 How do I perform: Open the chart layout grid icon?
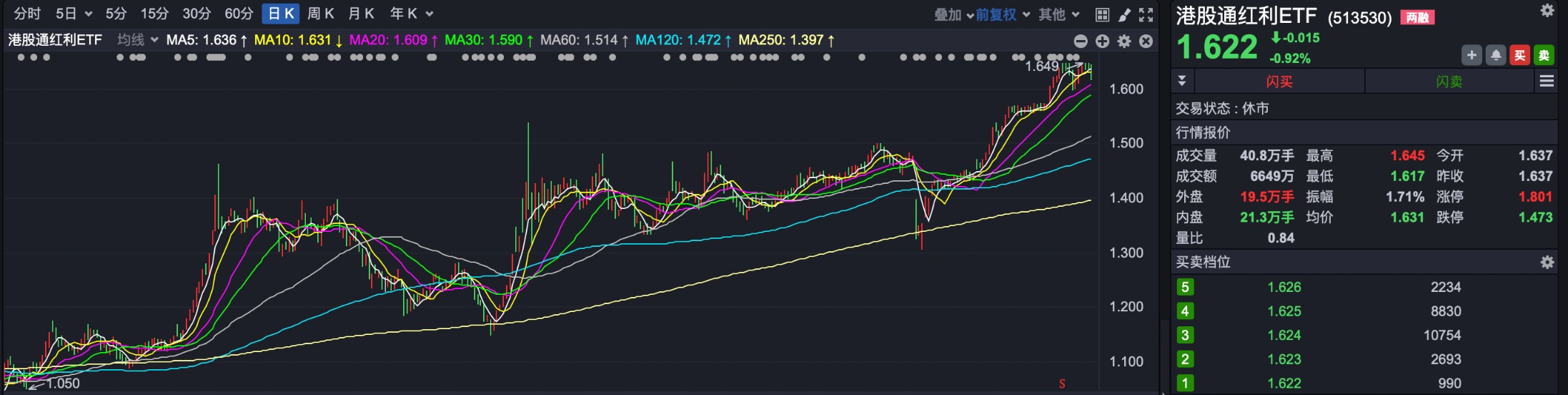[1102, 14]
